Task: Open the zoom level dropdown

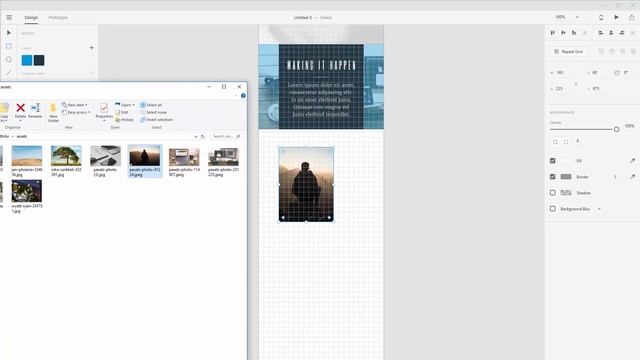Action: click(x=577, y=17)
